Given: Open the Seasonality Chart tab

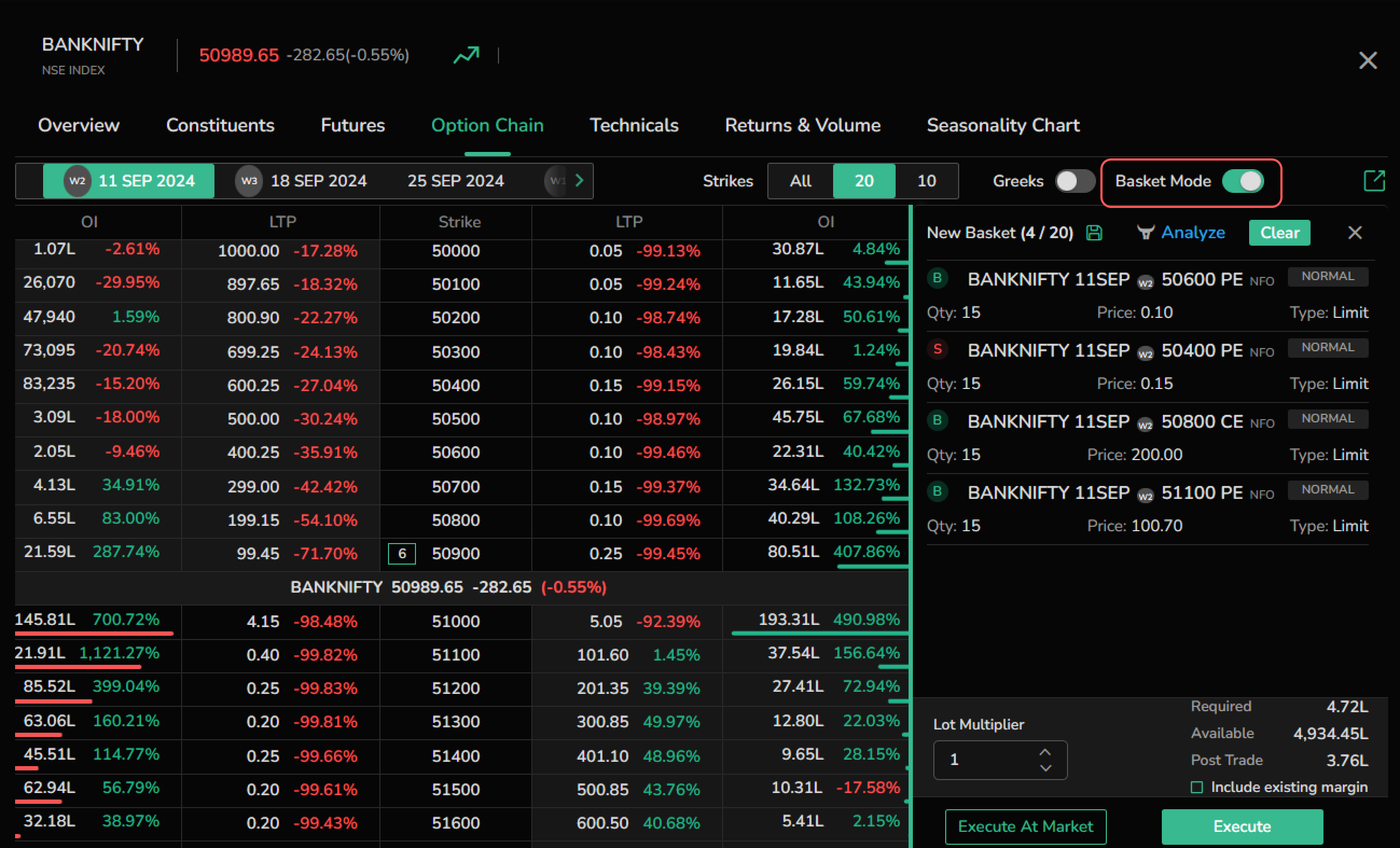Looking at the screenshot, I should tap(1003, 125).
